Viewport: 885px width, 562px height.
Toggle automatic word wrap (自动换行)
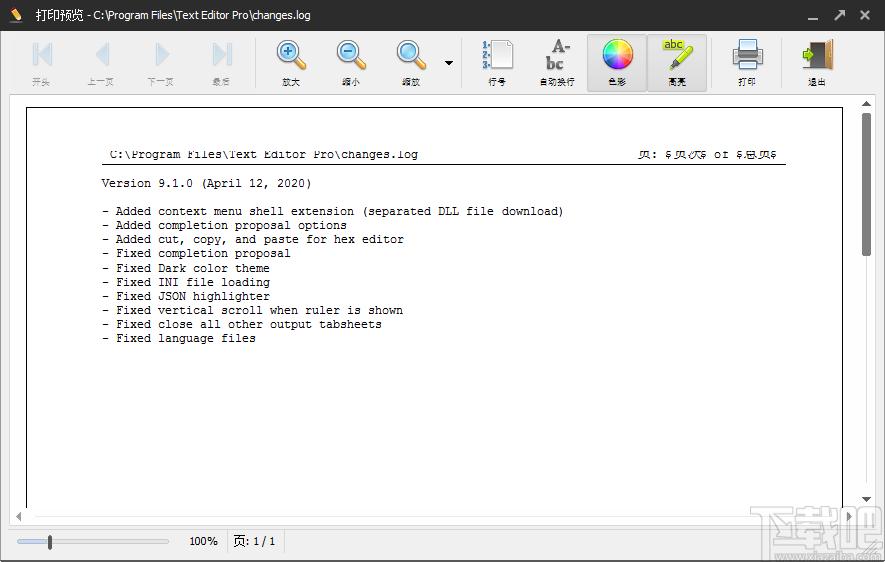(x=557, y=62)
